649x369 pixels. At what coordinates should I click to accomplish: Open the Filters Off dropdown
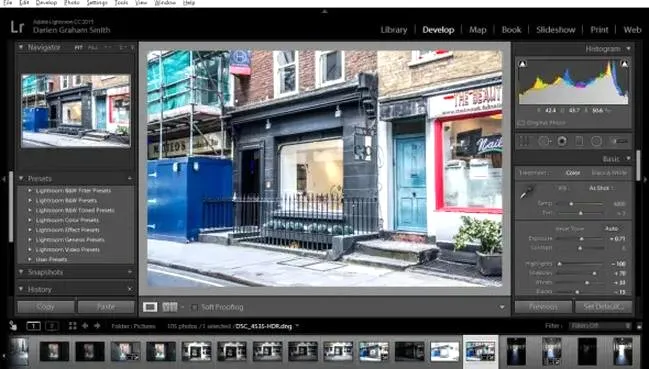pos(600,326)
